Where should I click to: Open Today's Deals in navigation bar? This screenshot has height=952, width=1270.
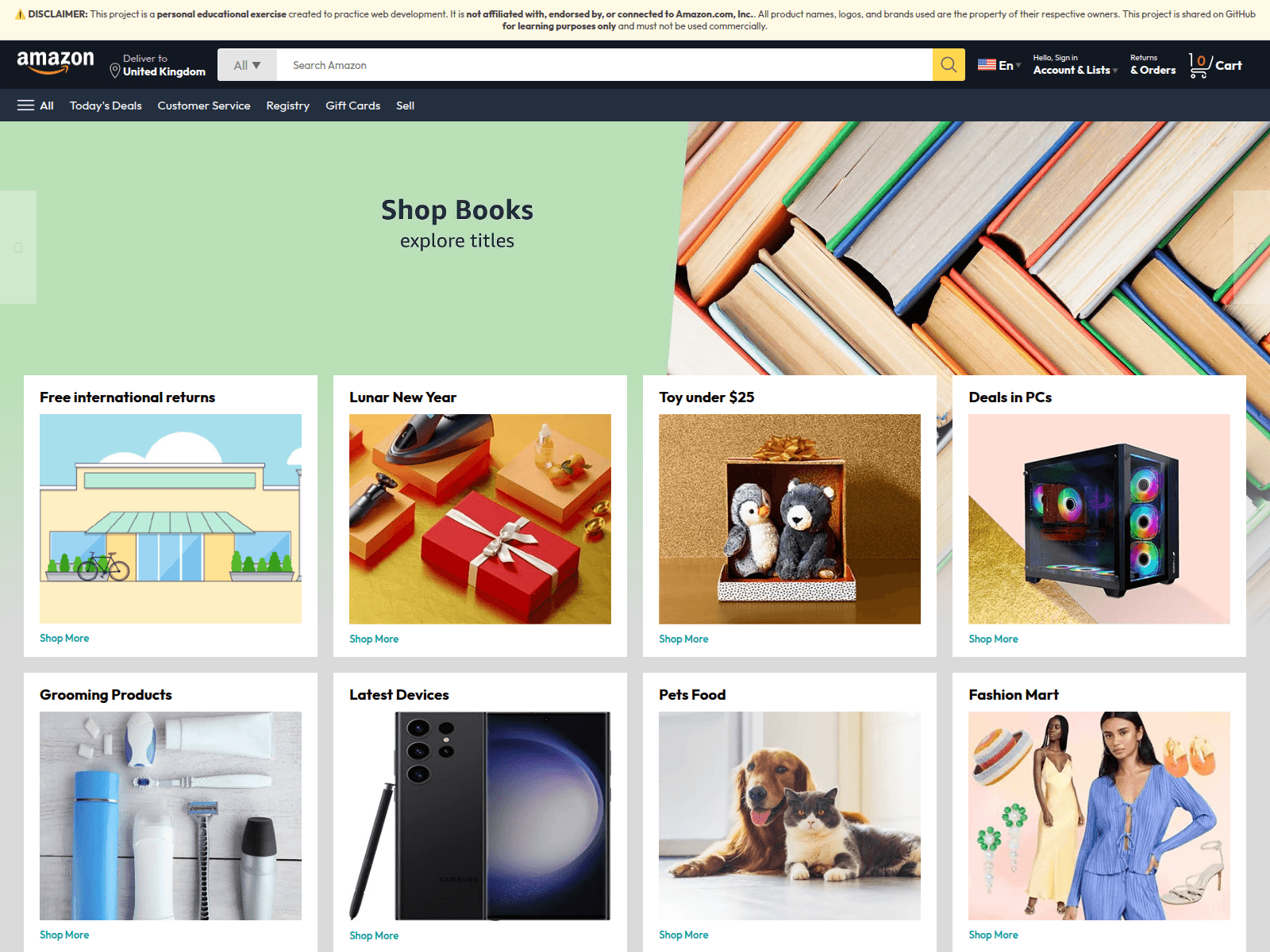(x=106, y=106)
